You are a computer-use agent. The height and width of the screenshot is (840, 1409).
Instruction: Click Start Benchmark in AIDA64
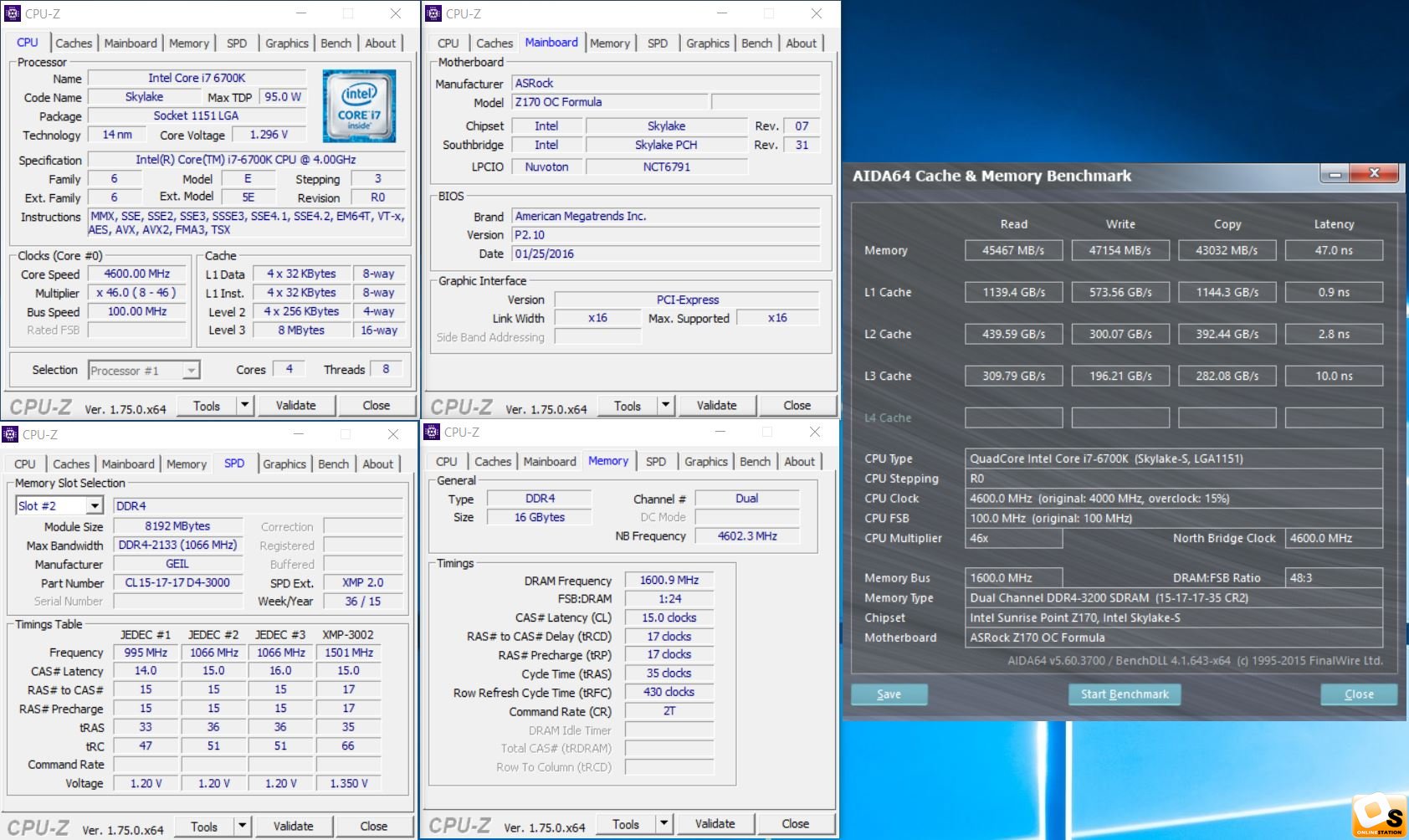pos(1125,694)
